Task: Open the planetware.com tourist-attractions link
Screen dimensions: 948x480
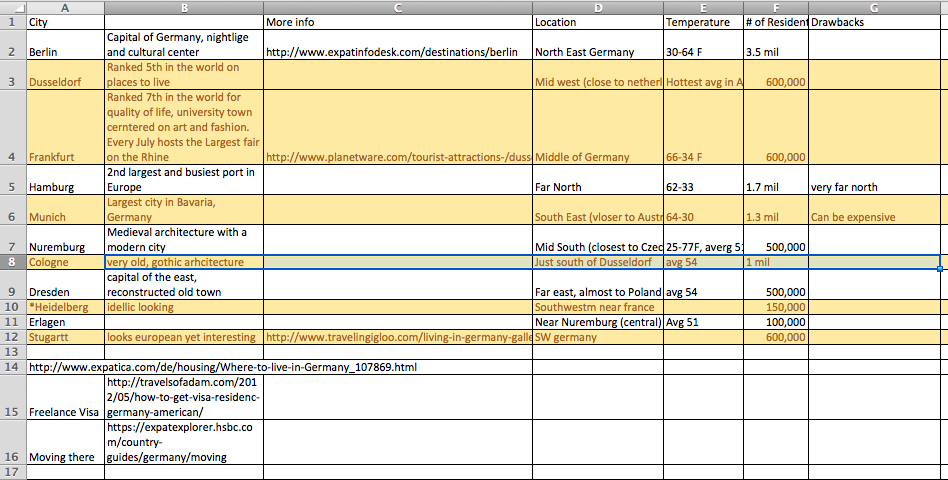Action: tap(398, 157)
